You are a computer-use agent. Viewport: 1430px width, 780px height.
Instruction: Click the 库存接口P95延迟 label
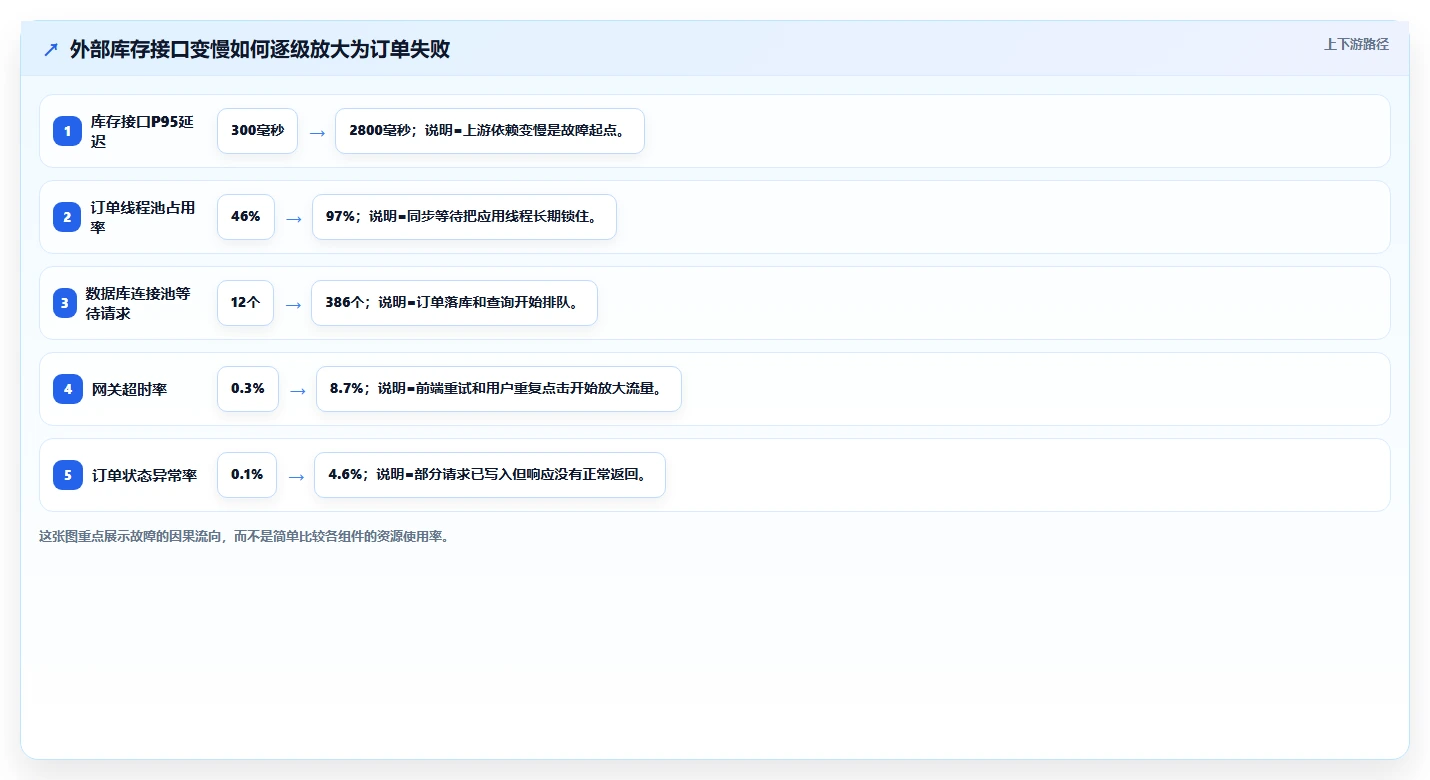pyautogui.click(x=142, y=131)
